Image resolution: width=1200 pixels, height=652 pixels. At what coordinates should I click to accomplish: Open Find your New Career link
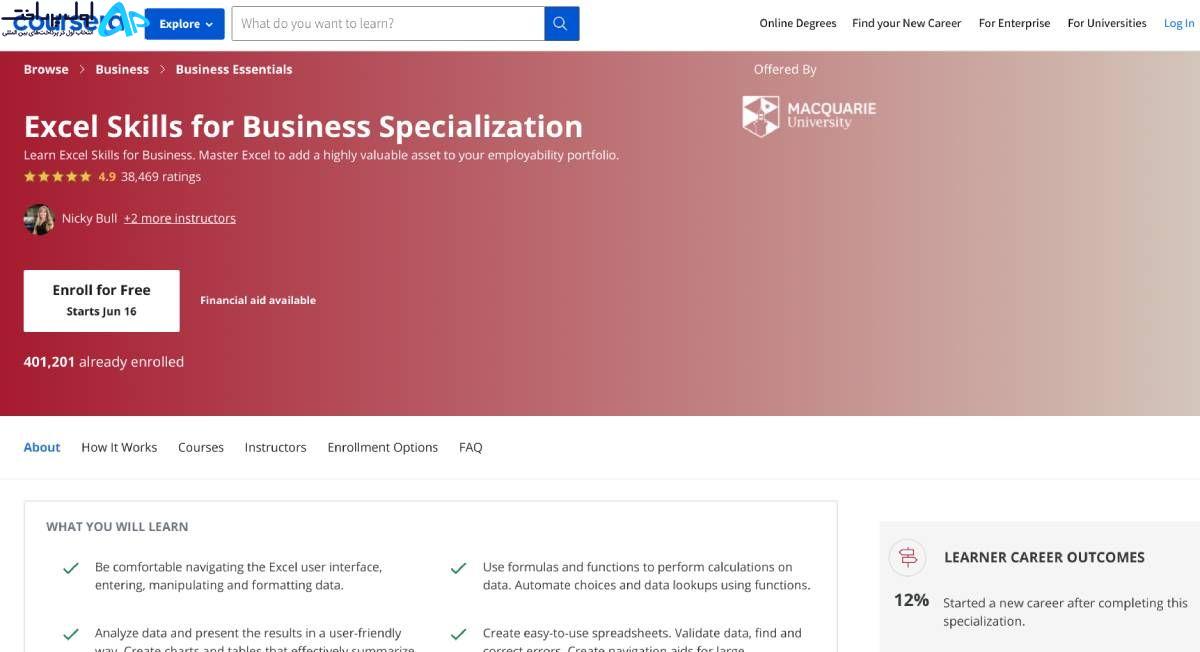tap(906, 23)
